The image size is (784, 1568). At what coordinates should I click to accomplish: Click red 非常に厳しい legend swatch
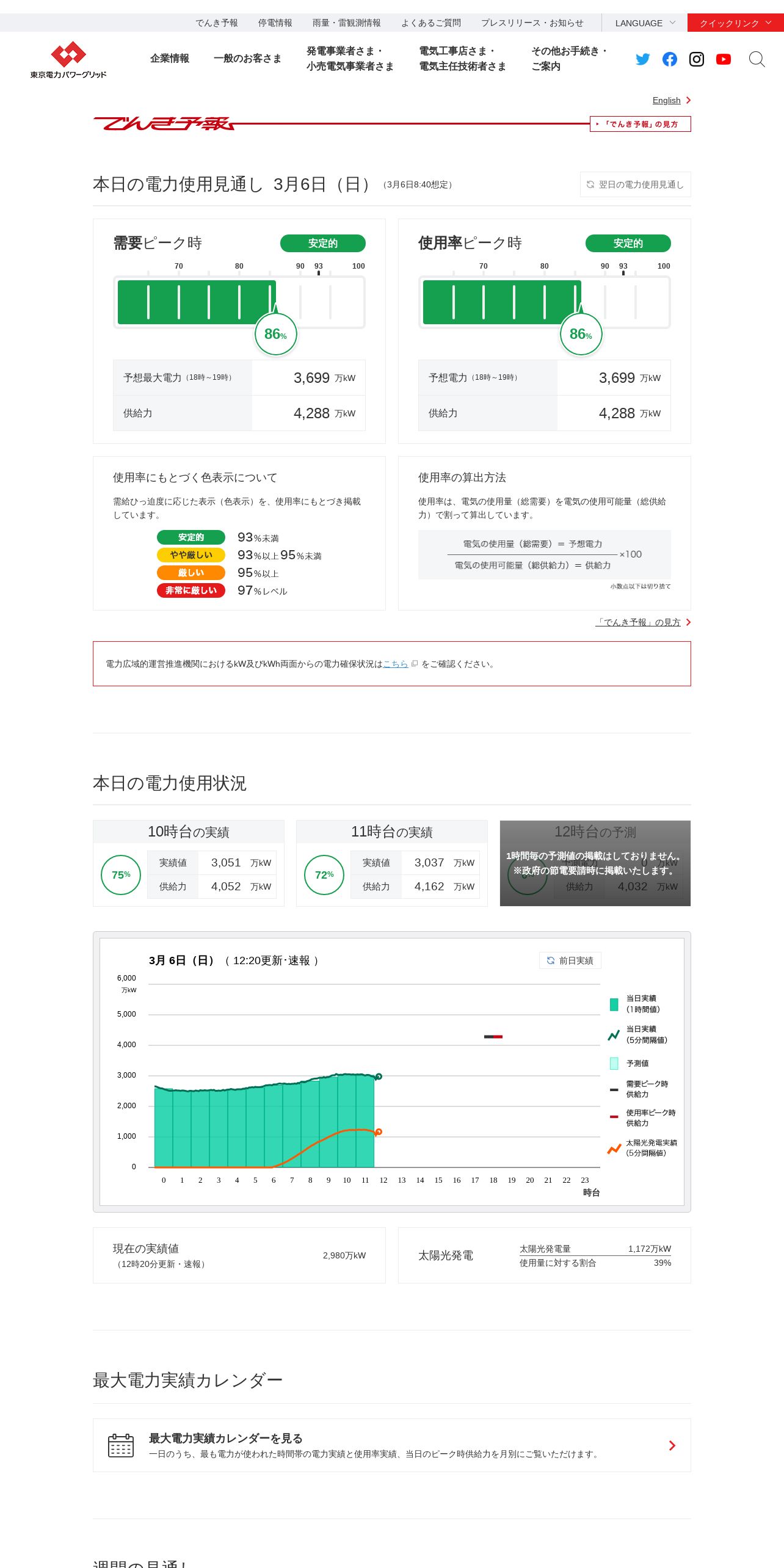(x=191, y=590)
